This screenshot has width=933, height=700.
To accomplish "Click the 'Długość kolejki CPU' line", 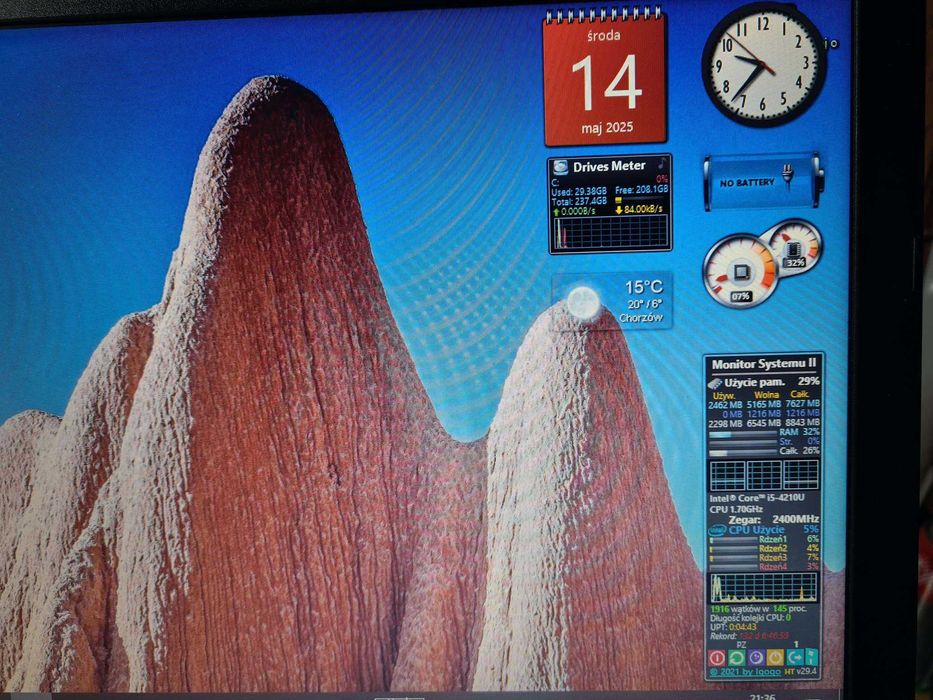I will 750,618.
